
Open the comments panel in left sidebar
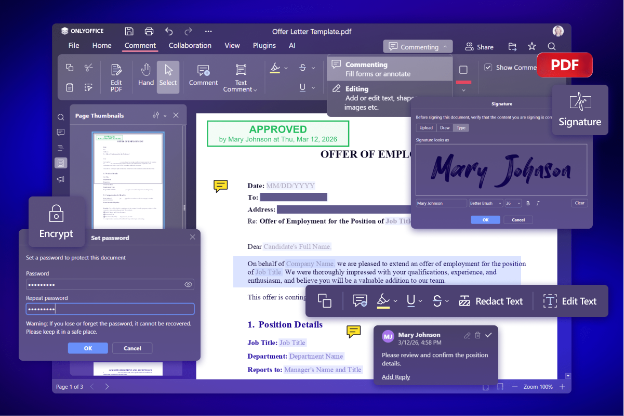tap(60, 132)
